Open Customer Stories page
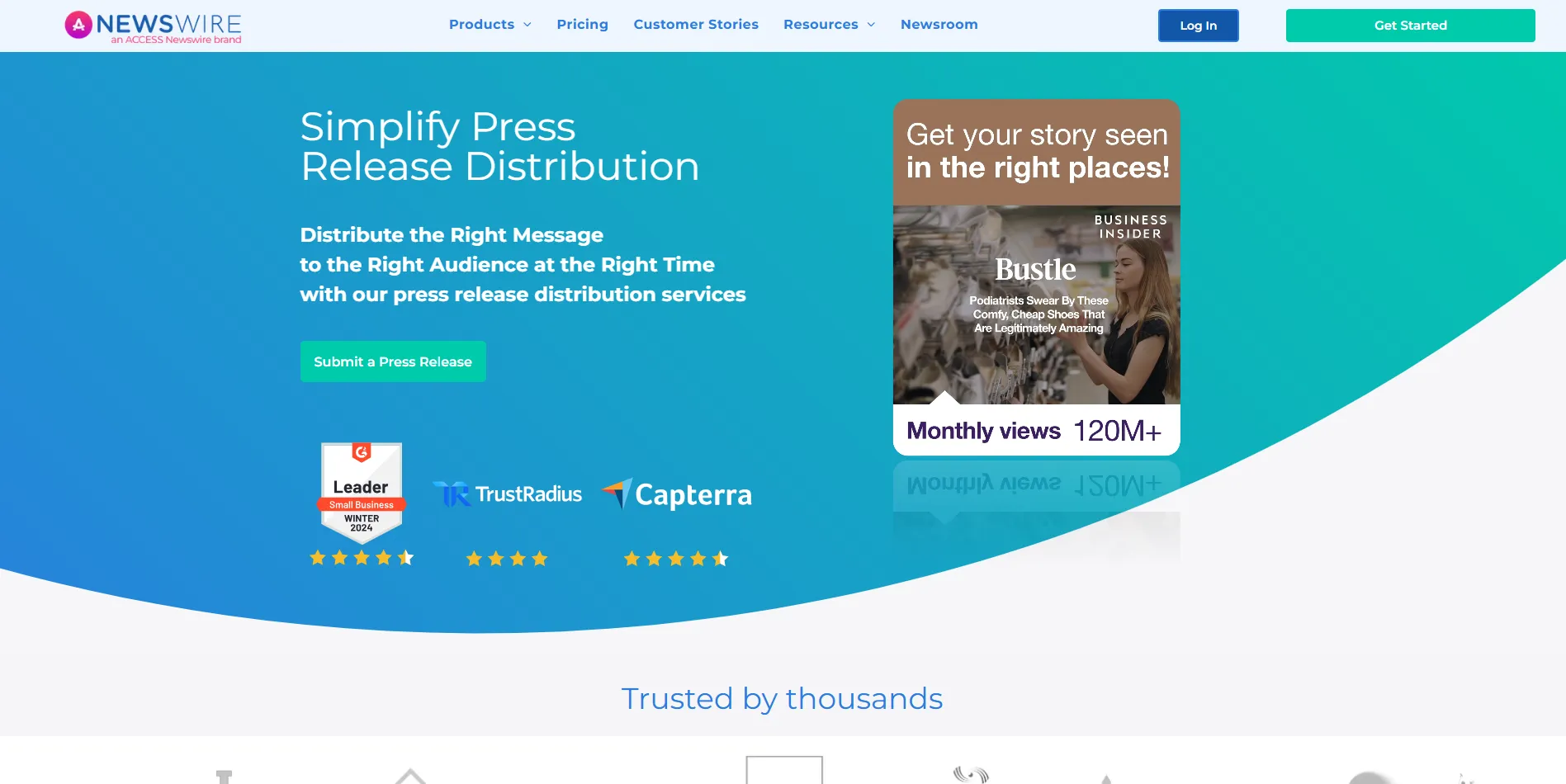Screen dimensions: 1566x784 [696, 25]
